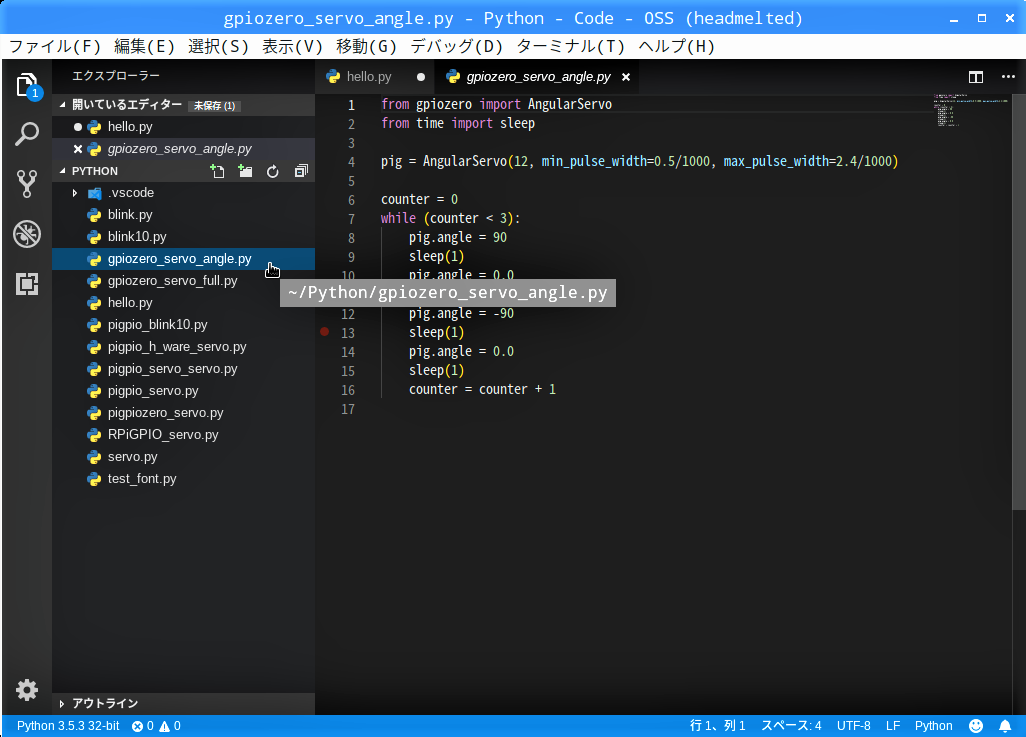Viewport: 1026px width, 737px height.
Task: Split the editor to the side
Action: click(976, 77)
